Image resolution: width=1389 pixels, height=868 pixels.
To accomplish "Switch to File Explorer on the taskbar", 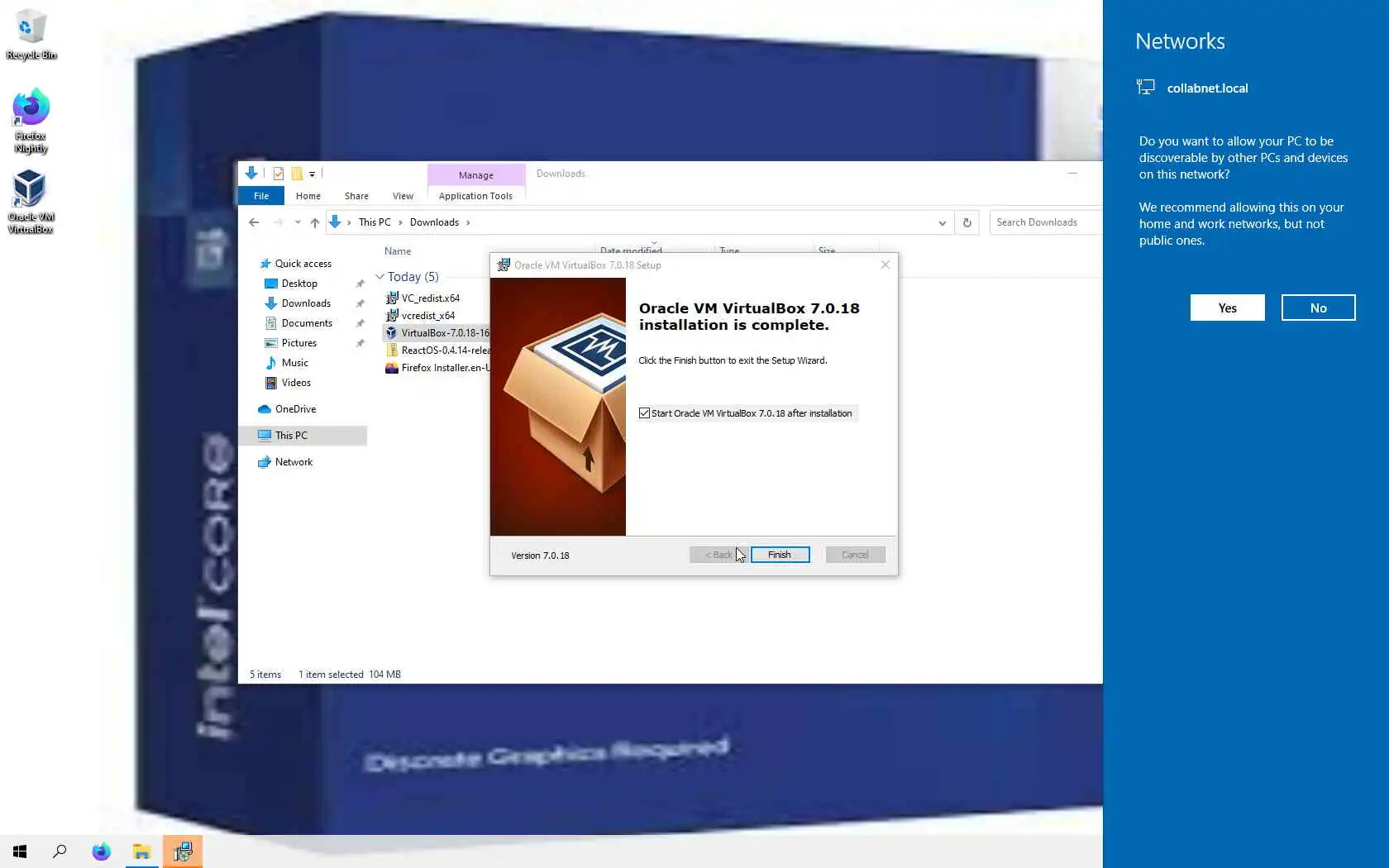I will click(x=142, y=851).
